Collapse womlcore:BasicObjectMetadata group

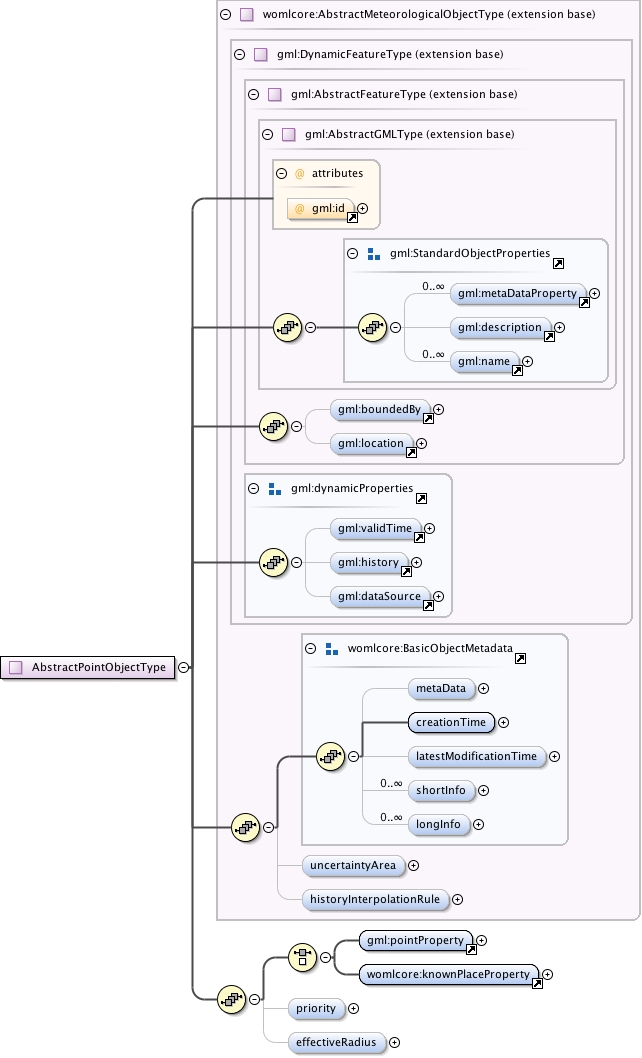click(311, 648)
